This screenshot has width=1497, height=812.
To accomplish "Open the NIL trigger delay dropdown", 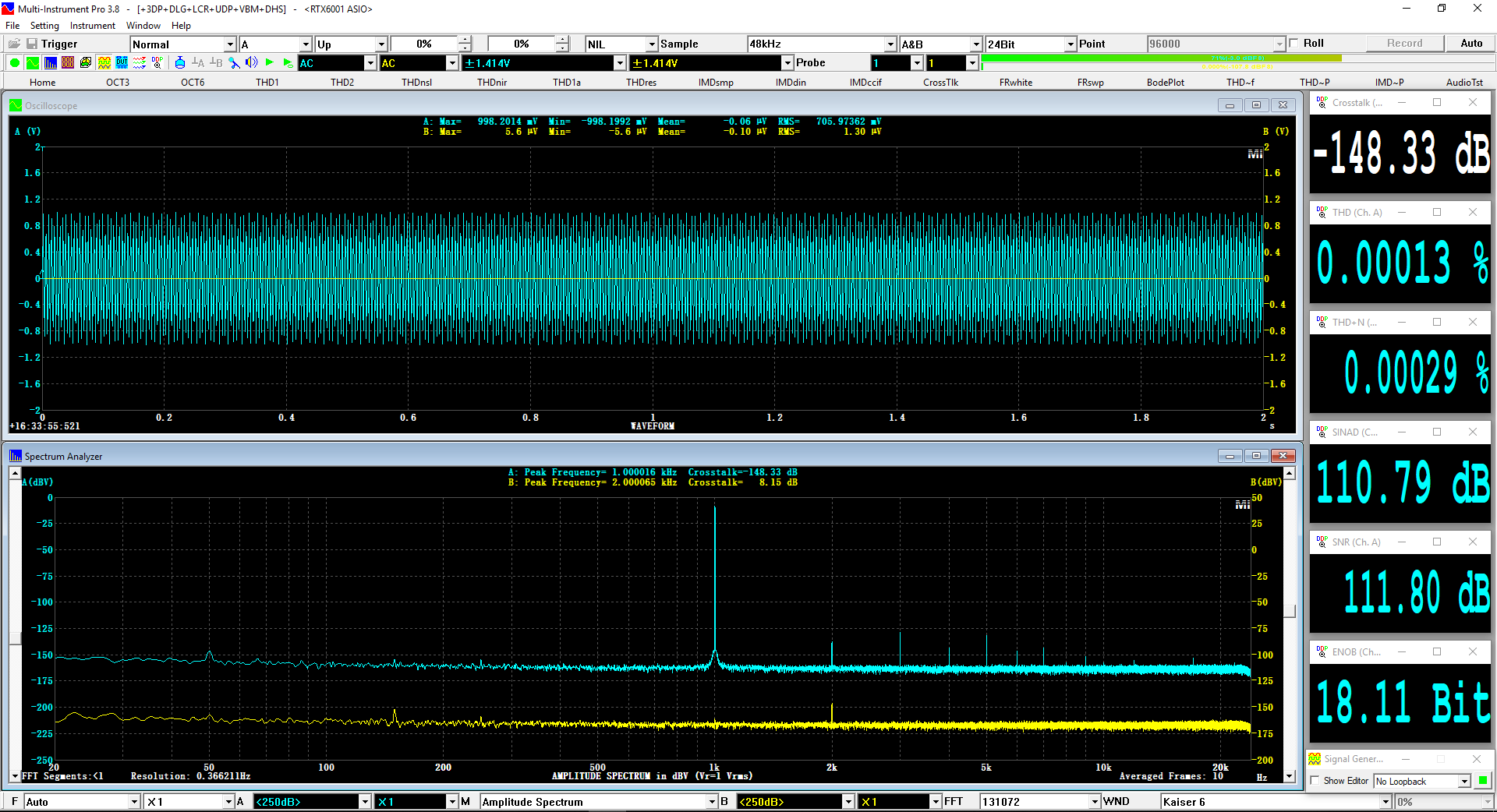I will (x=652, y=44).
